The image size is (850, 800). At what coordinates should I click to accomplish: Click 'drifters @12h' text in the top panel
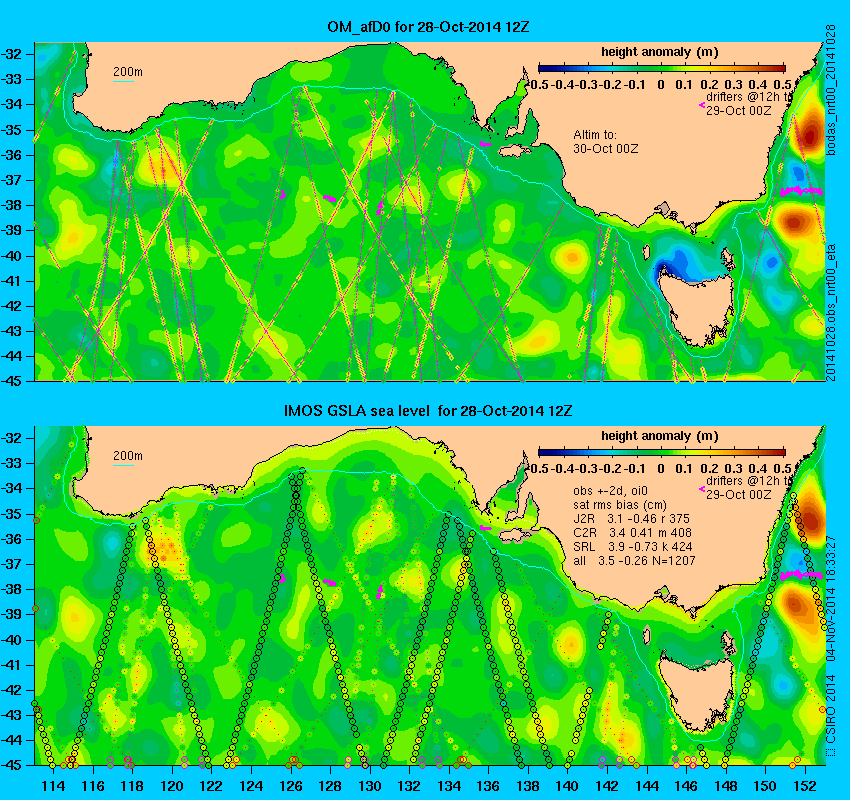click(743, 97)
